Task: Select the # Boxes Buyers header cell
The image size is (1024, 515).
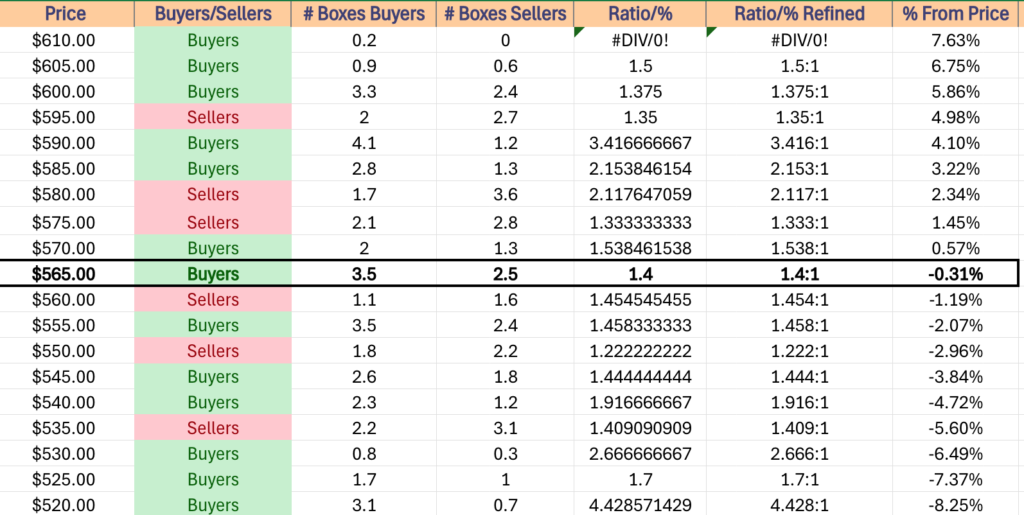Action: (x=364, y=14)
